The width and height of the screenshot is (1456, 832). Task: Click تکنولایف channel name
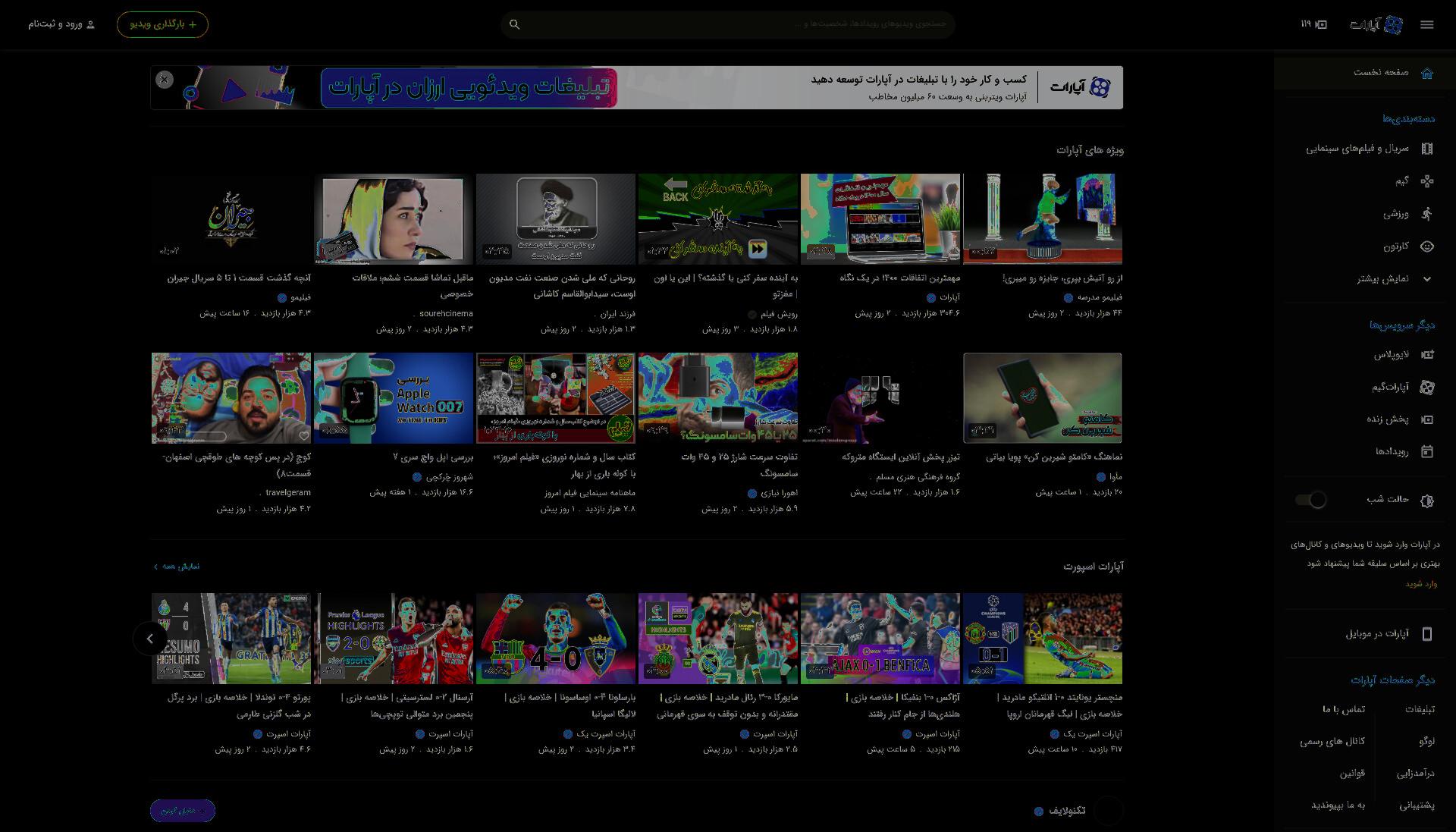1068,812
